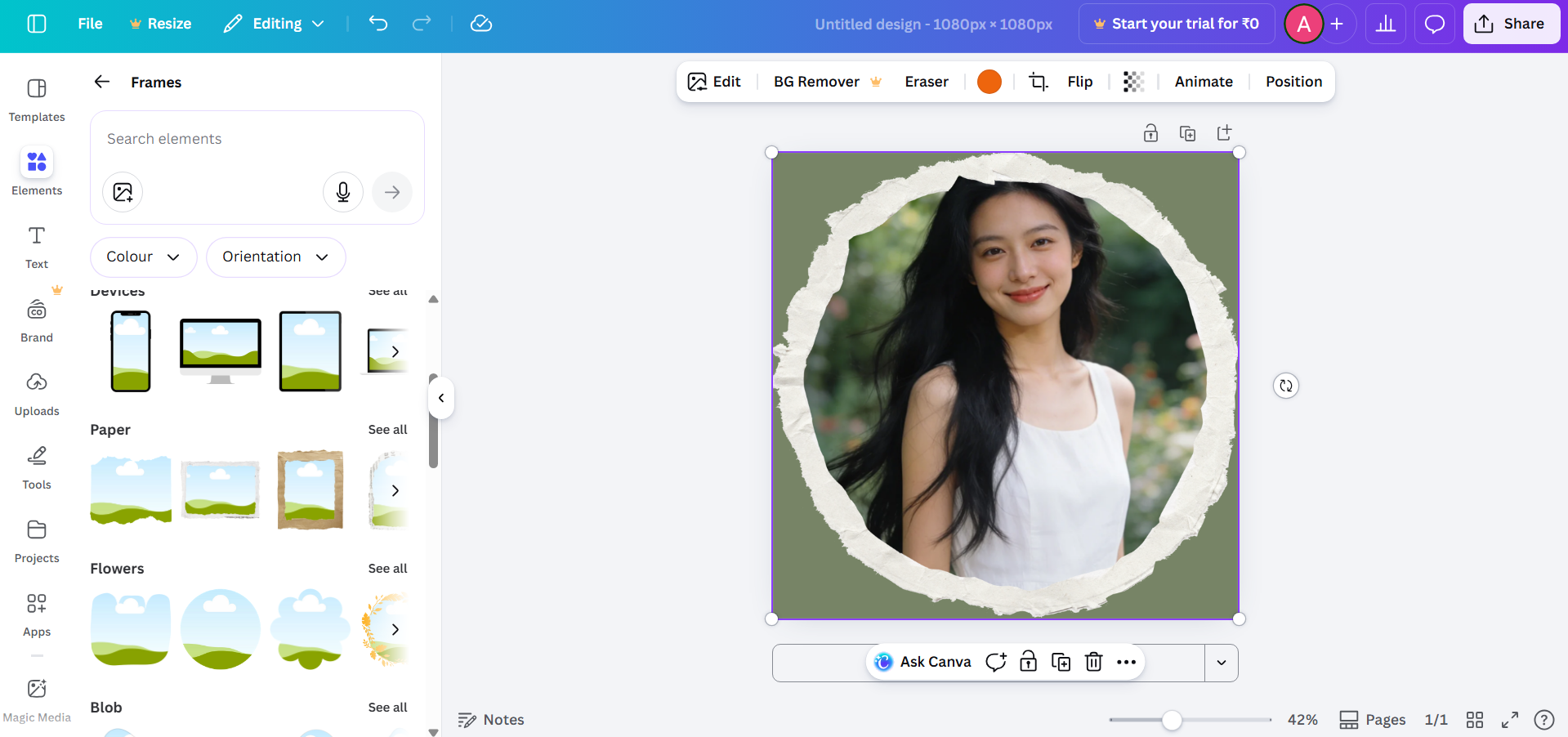
Task: Select the Eraser option
Action: coord(927,82)
